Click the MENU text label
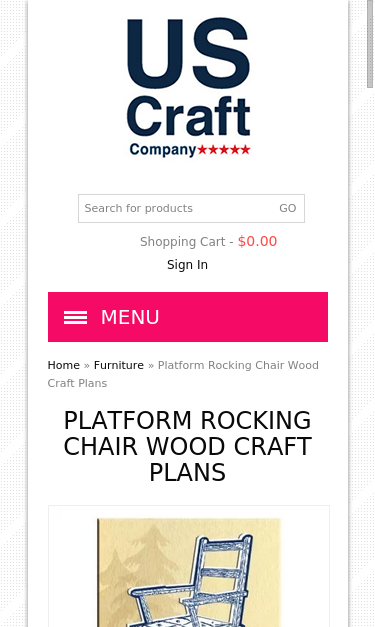Screen dimensions: 375x627 [130, 317]
